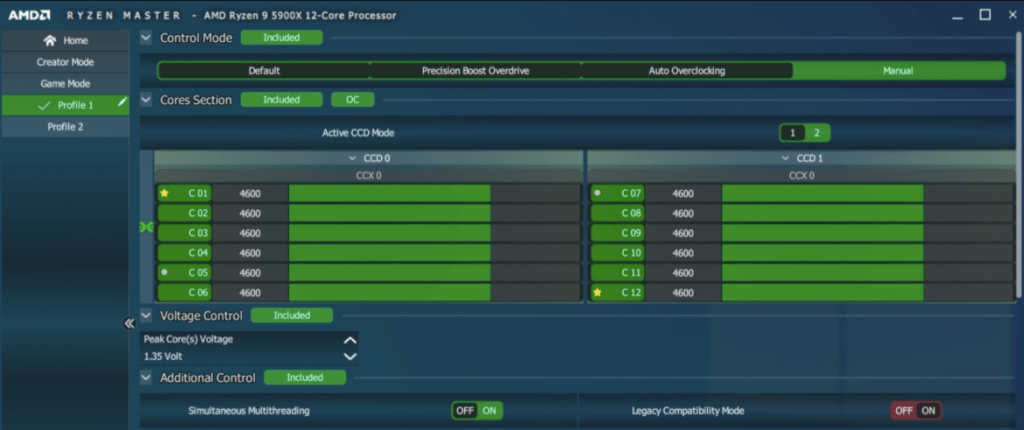Adjust the C 01 frequency slider bar
This screenshot has width=1024, height=430.
click(x=434, y=193)
